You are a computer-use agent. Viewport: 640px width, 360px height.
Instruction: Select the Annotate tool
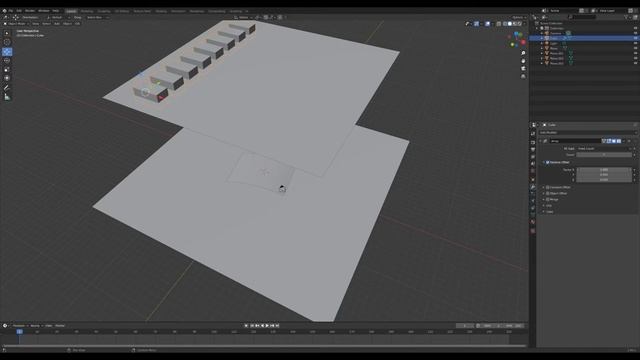click(x=7, y=88)
